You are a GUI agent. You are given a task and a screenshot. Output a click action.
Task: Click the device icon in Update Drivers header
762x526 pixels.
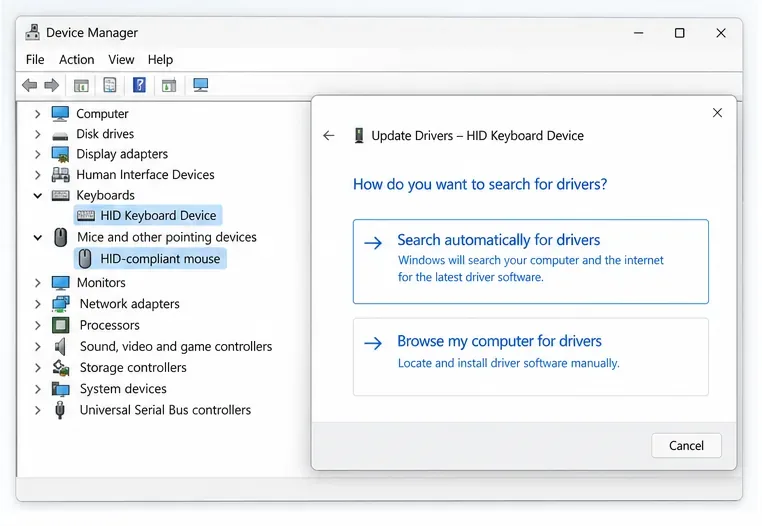click(359, 136)
